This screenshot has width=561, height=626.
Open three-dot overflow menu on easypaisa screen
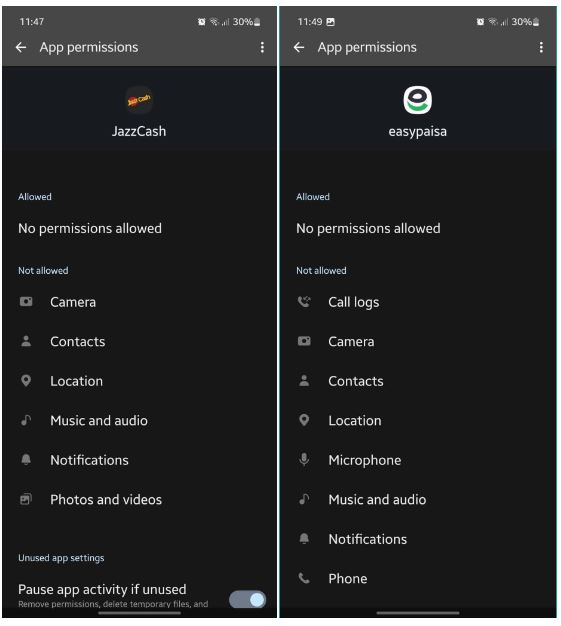tap(541, 48)
